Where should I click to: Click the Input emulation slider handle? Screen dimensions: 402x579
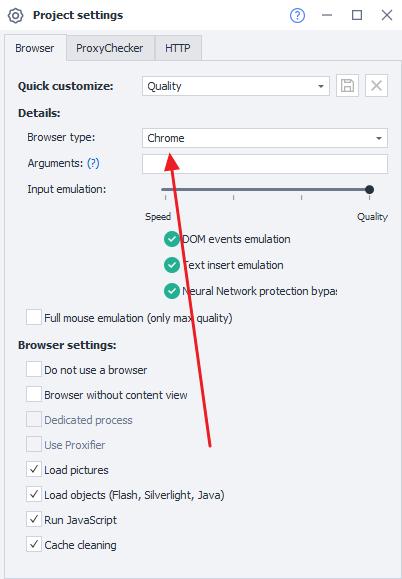369,190
